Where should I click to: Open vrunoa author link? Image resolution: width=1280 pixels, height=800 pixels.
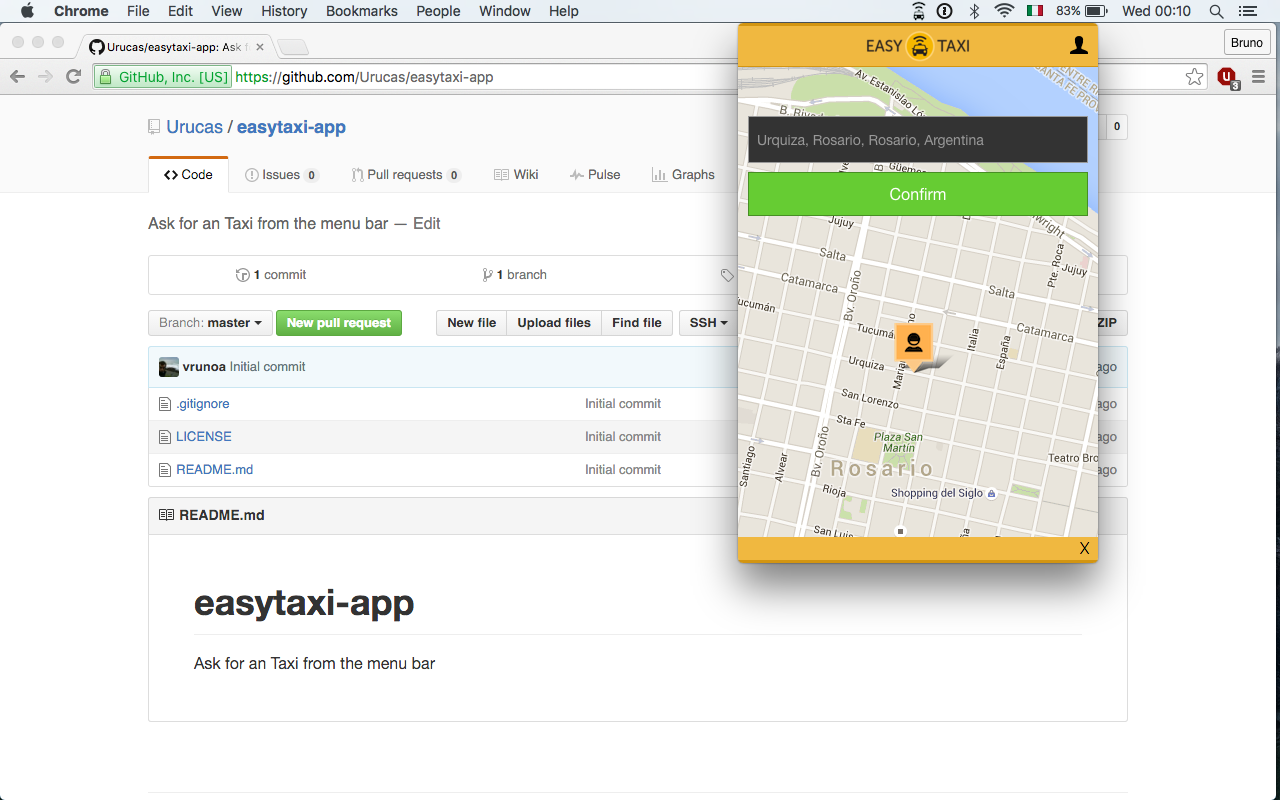click(204, 367)
